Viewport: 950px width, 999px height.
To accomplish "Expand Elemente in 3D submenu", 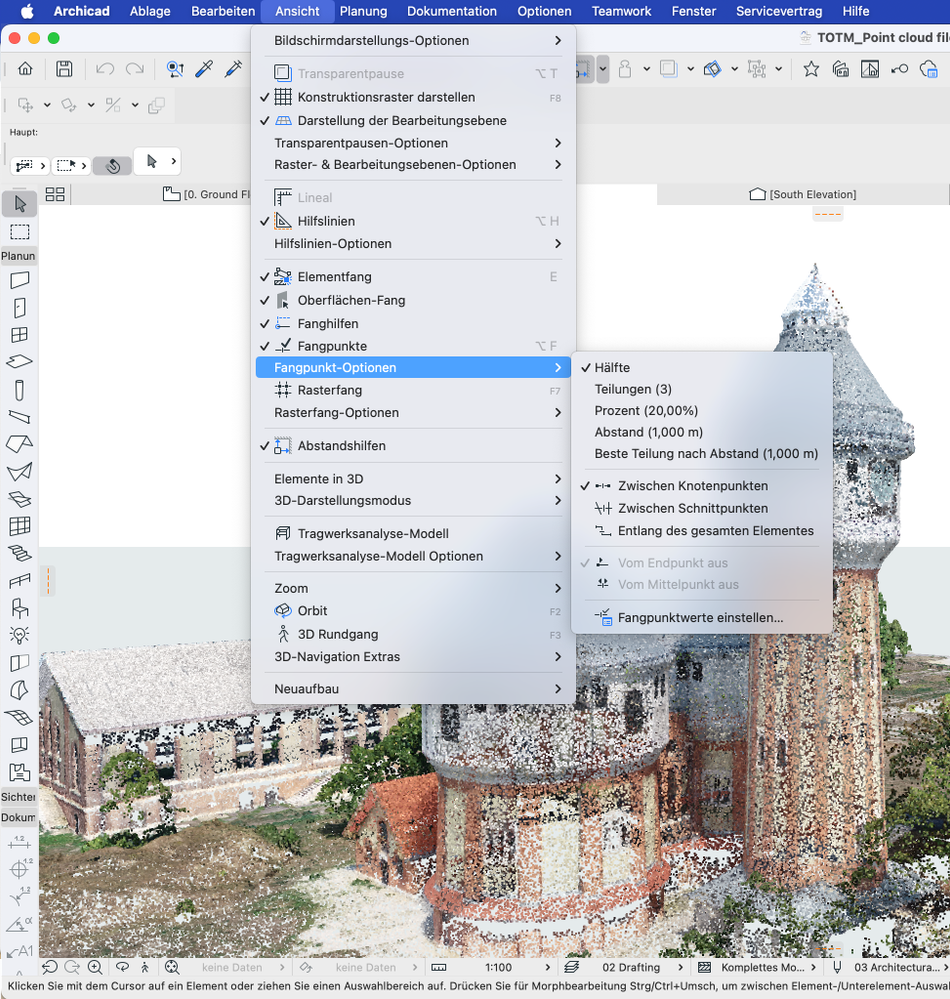I will click(x=414, y=478).
